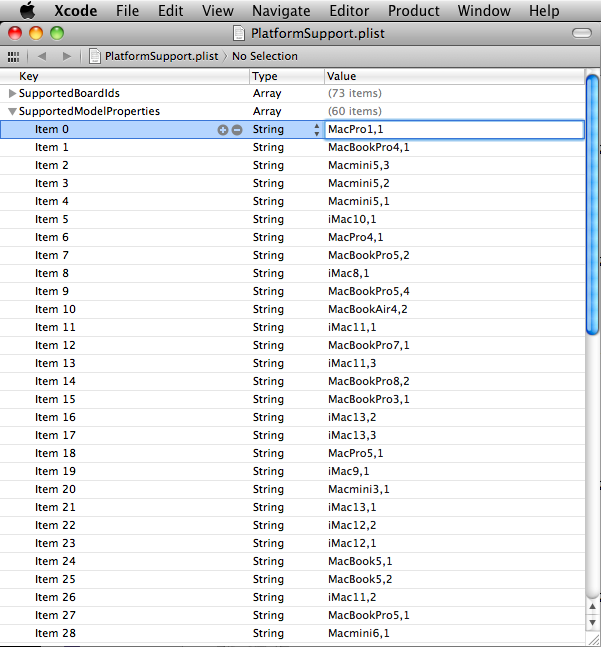The image size is (601, 647).
Task: Click value MacBookPro3,1
Action: pyautogui.click(x=369, y=399)
